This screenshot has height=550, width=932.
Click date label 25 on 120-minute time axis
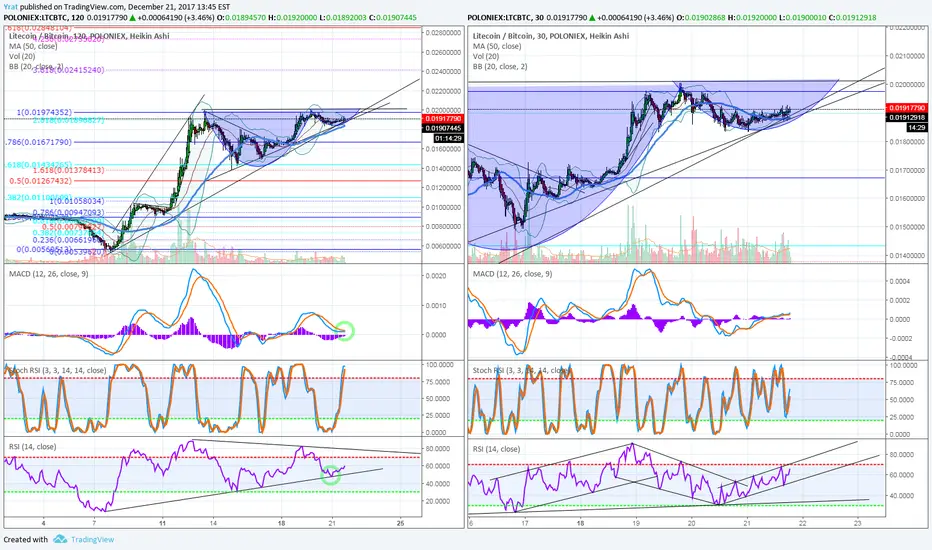pyautogui.click(x=400, y=523)
